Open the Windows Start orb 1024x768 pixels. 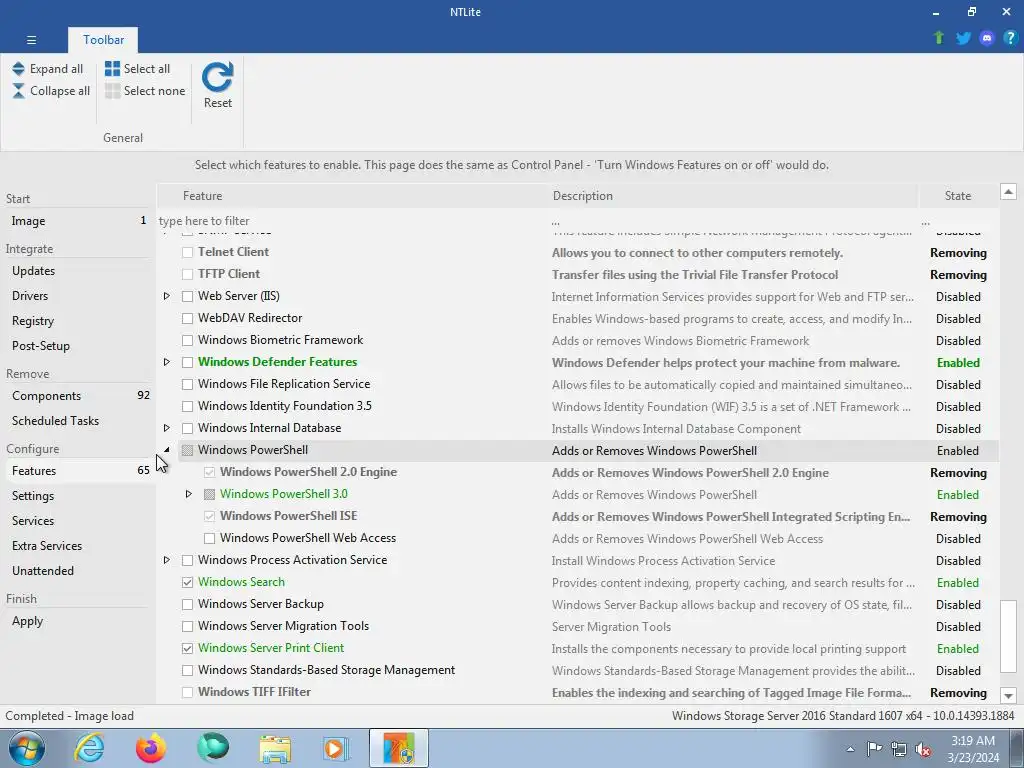pos(27,748)
